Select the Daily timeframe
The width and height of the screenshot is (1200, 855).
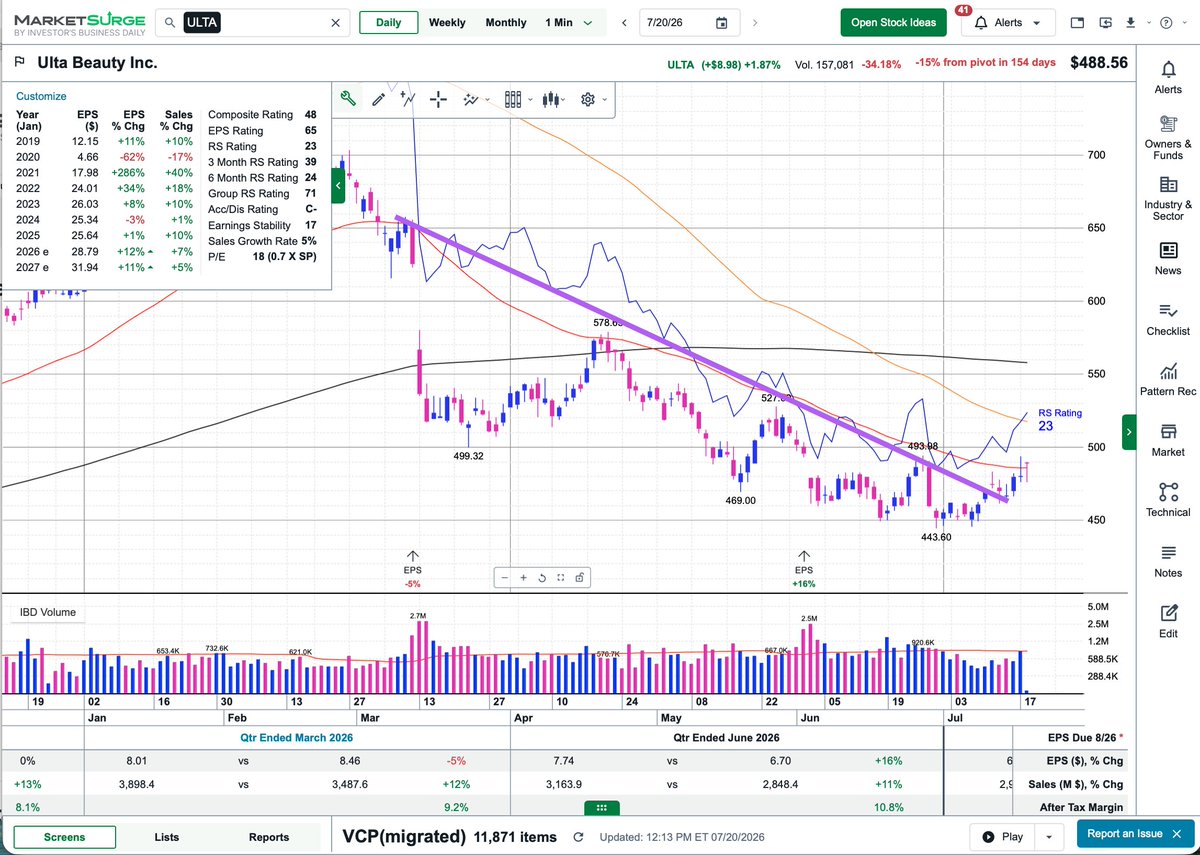388,22
